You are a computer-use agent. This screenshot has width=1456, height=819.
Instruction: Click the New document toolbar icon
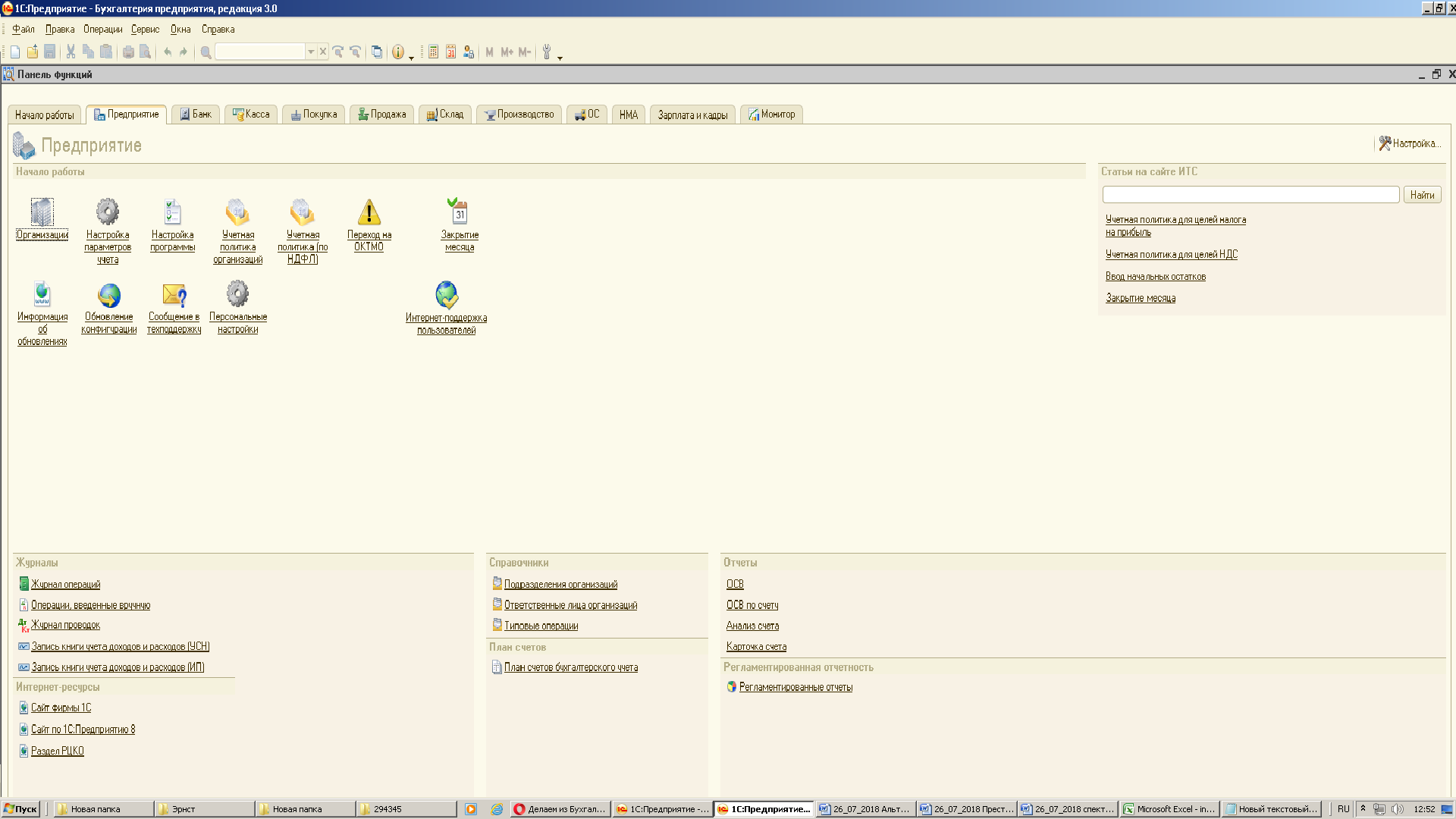(15, 52)
